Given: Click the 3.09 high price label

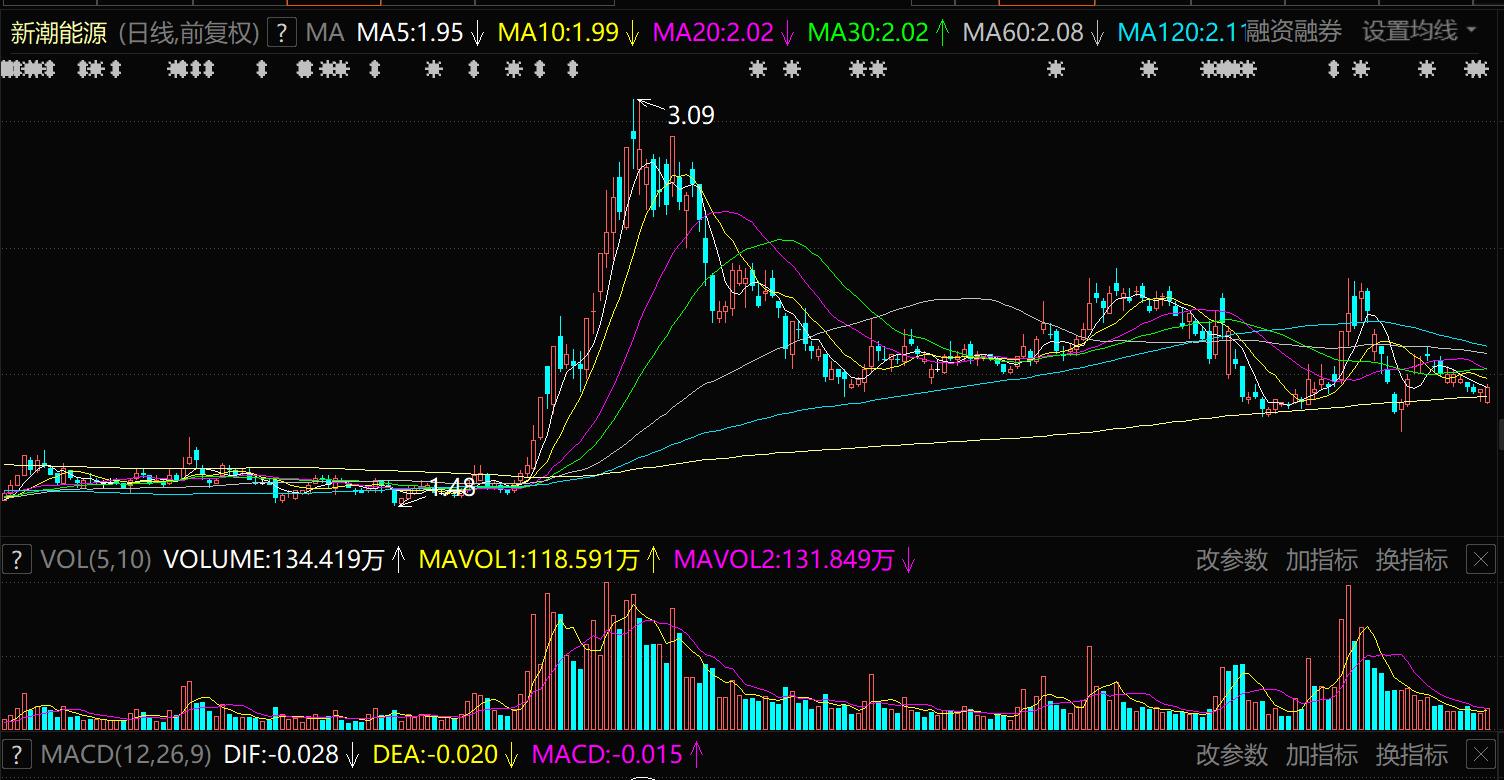Looking at the screenshot, I should pos(691,116).
